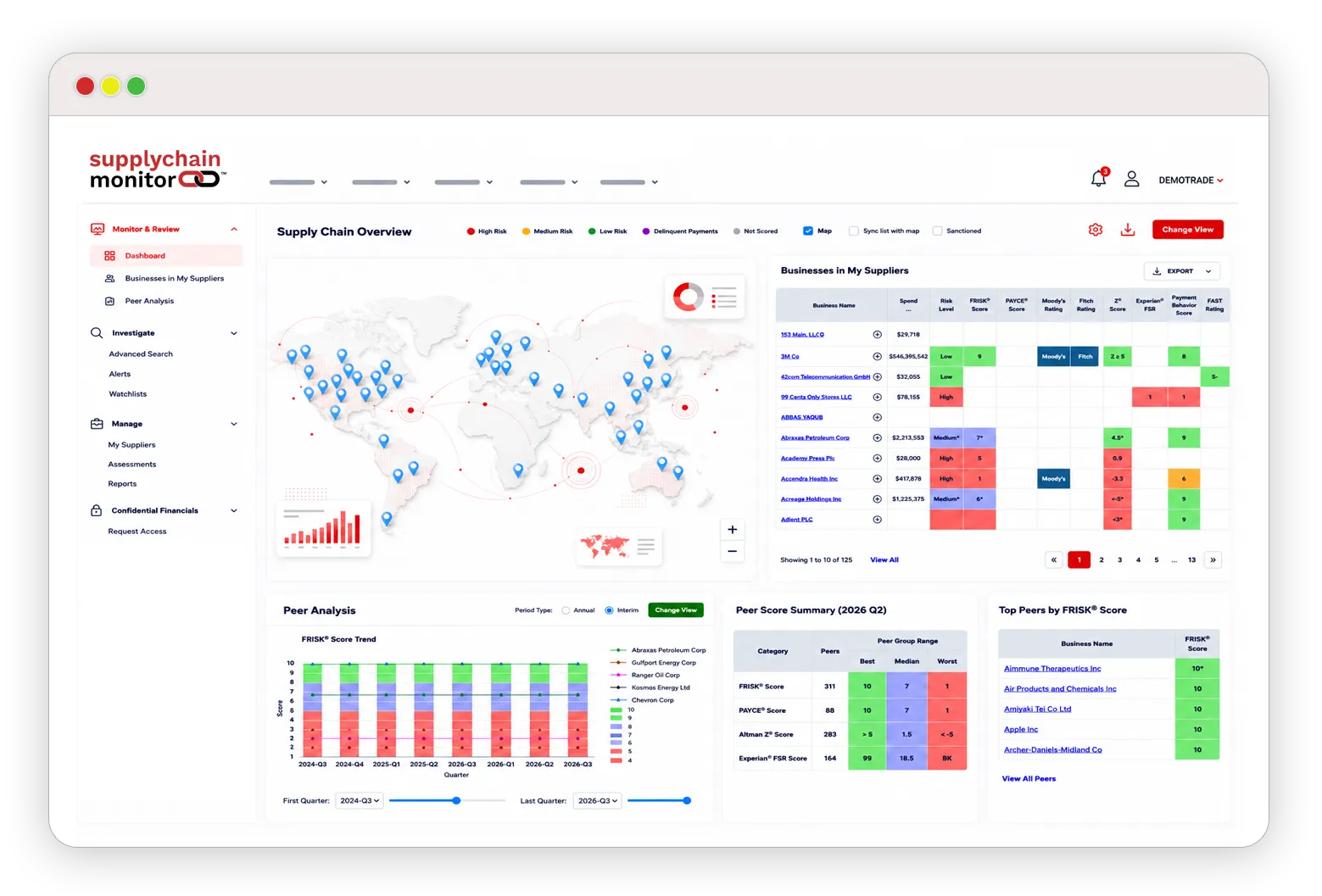
Task: Go to the previous page of suppliers
Action: click(x=1054, y=559)
